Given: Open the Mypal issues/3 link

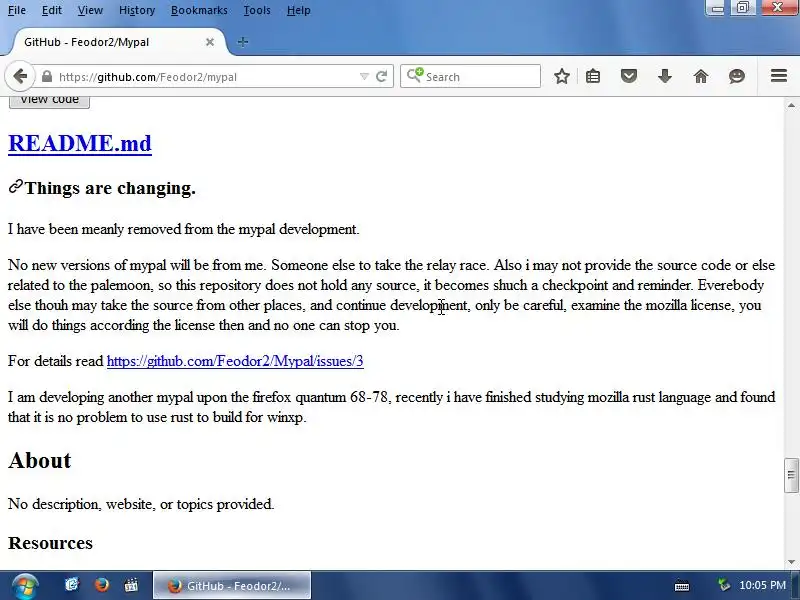Looking at the screenshot, I should coord(235,361).
